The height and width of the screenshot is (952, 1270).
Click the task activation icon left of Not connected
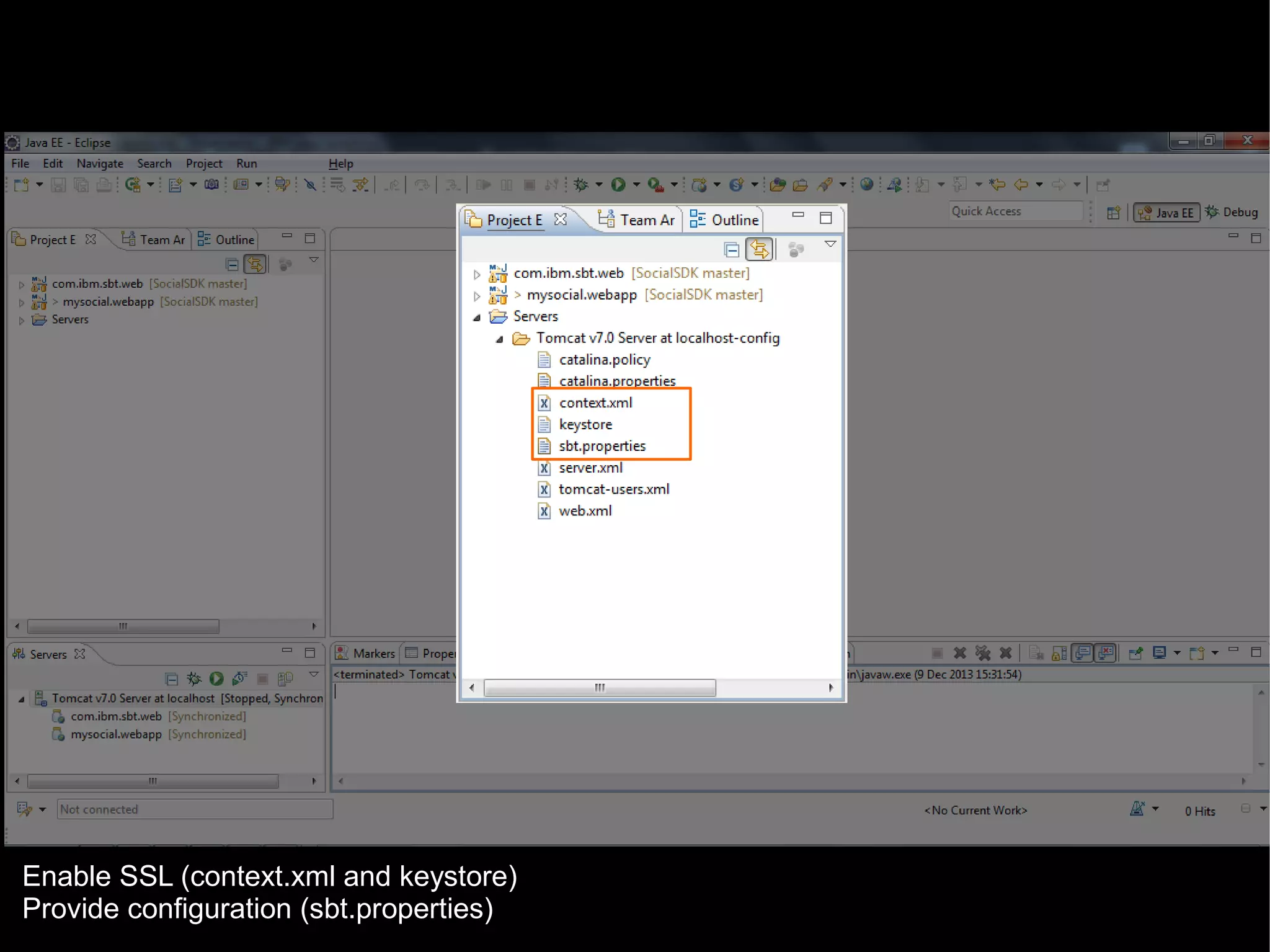pyautogui.click(x=24, y=809)
